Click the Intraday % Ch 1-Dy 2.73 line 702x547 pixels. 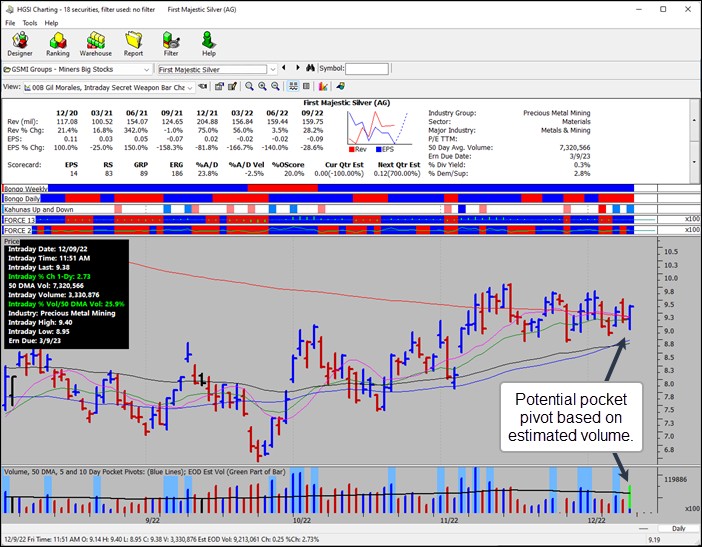click(x=49, y=276)
